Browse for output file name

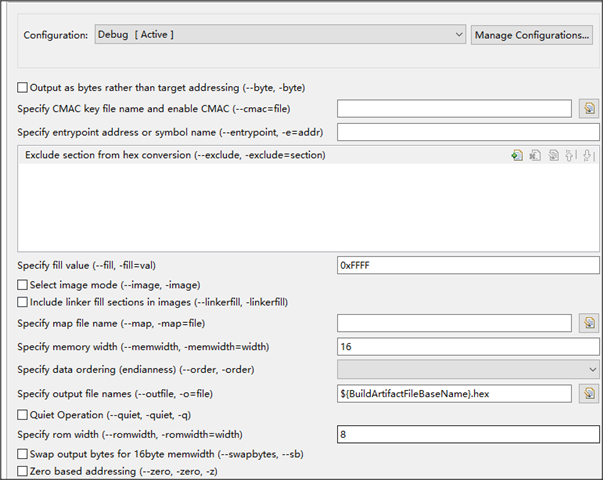pyautogui.click(x=589, y=393)
